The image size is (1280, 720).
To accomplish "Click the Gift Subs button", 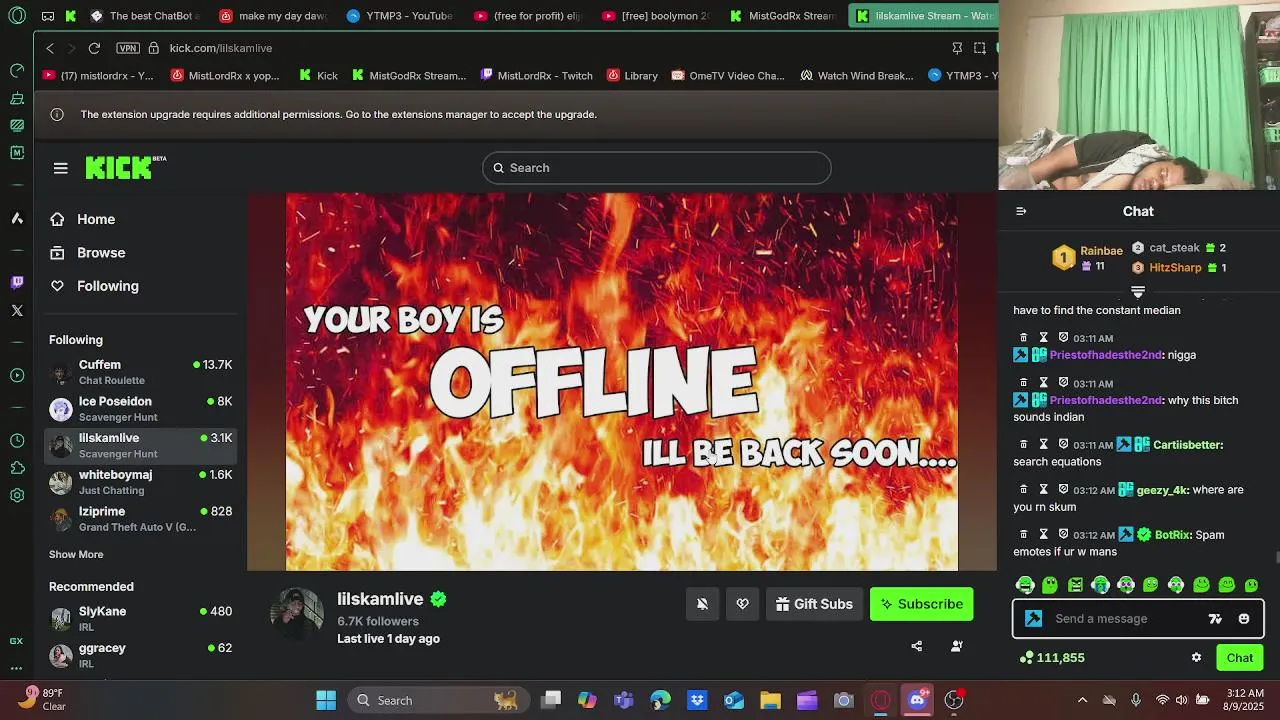I will [x=814, y=604].
